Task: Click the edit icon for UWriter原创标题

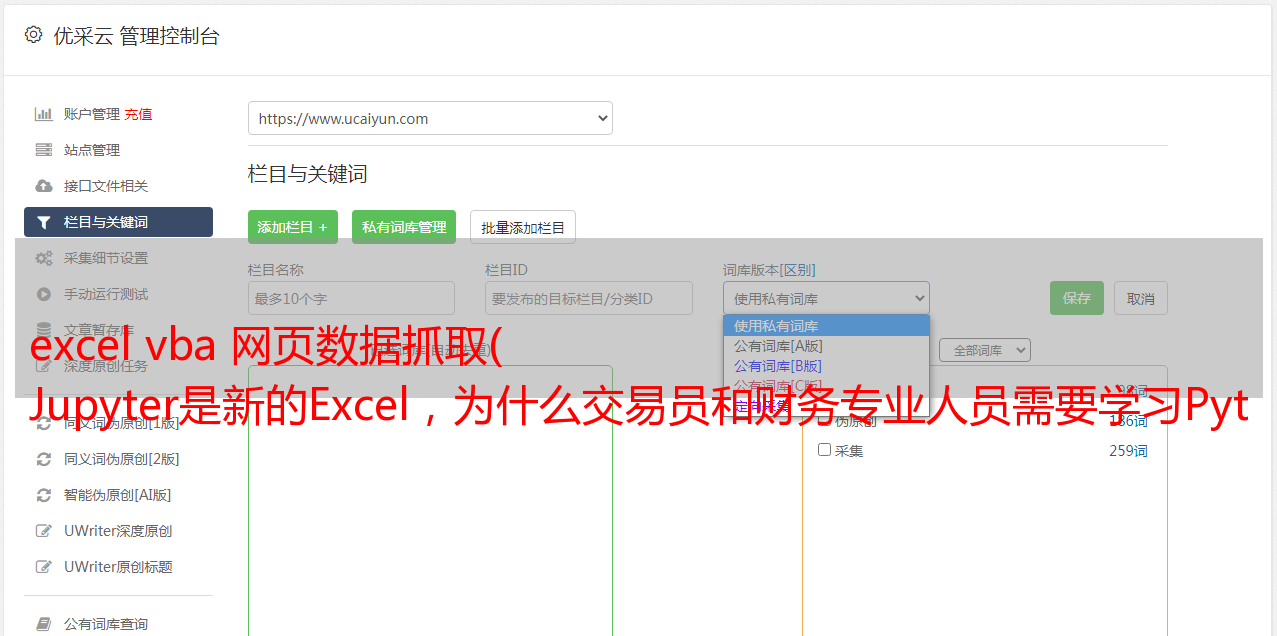Action: click(x=43, y=567)
